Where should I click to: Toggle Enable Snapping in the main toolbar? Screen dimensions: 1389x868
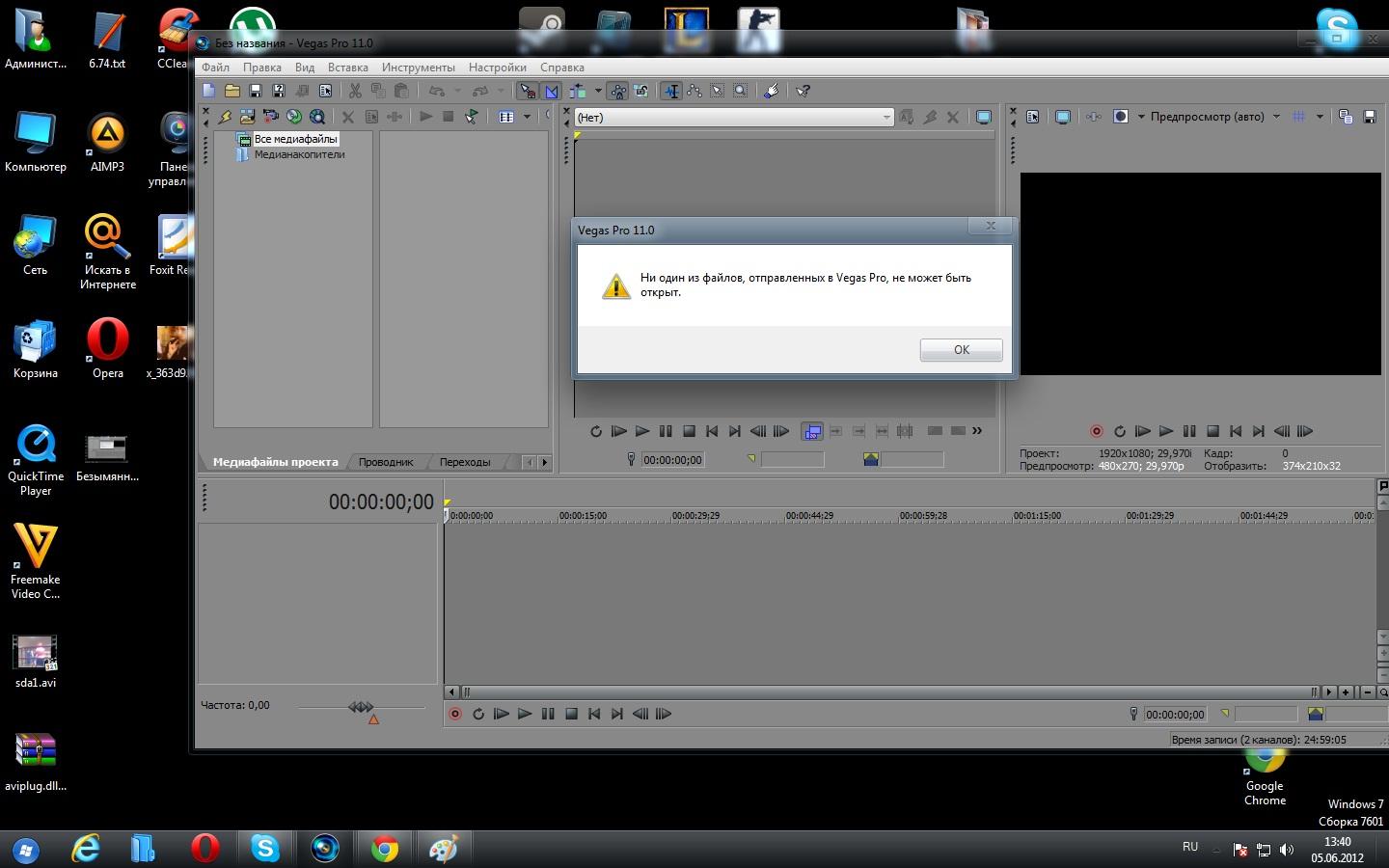[x=528, y=91]
